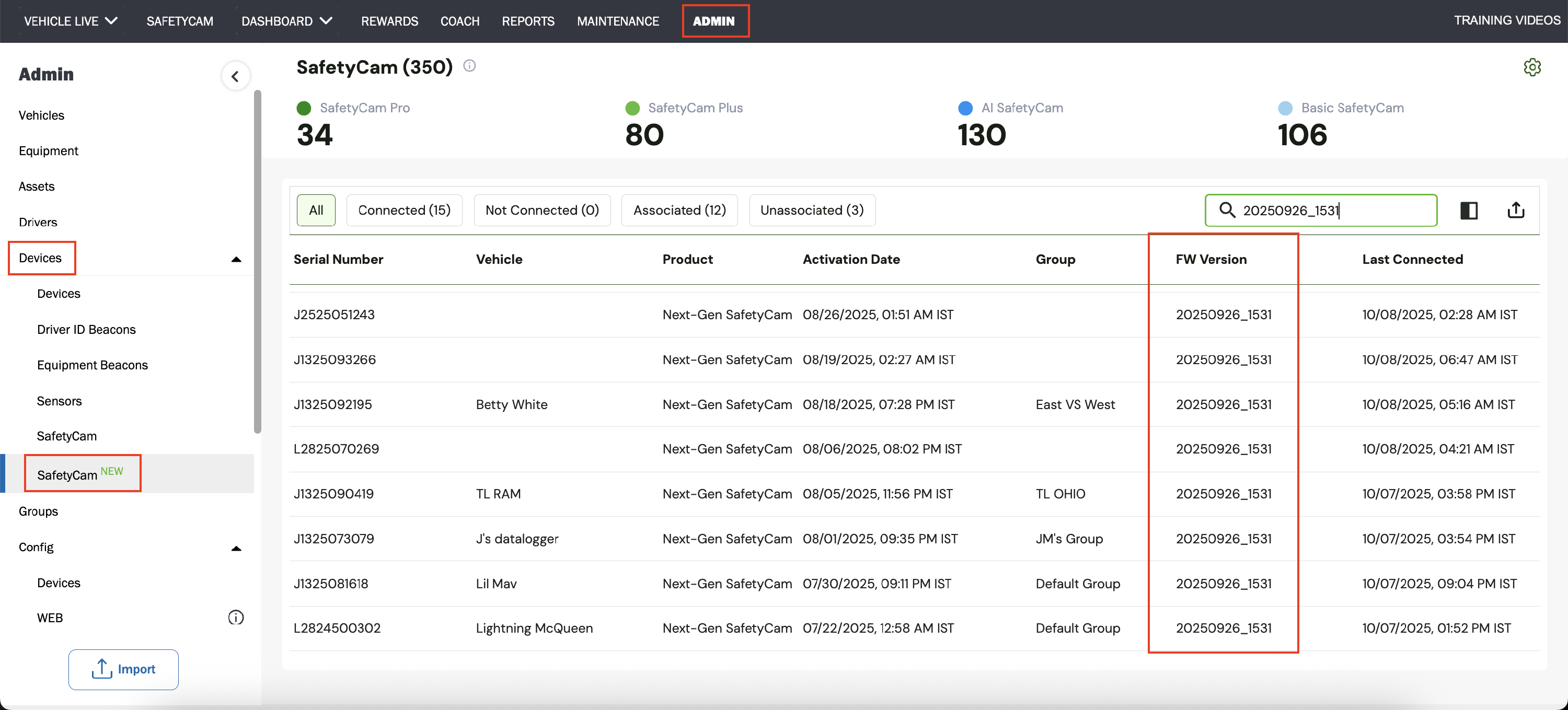Image resolution: width=1568 pixels, height=710 pixels.
Task: Filter by Connected (15)
Action: point(404,211)
